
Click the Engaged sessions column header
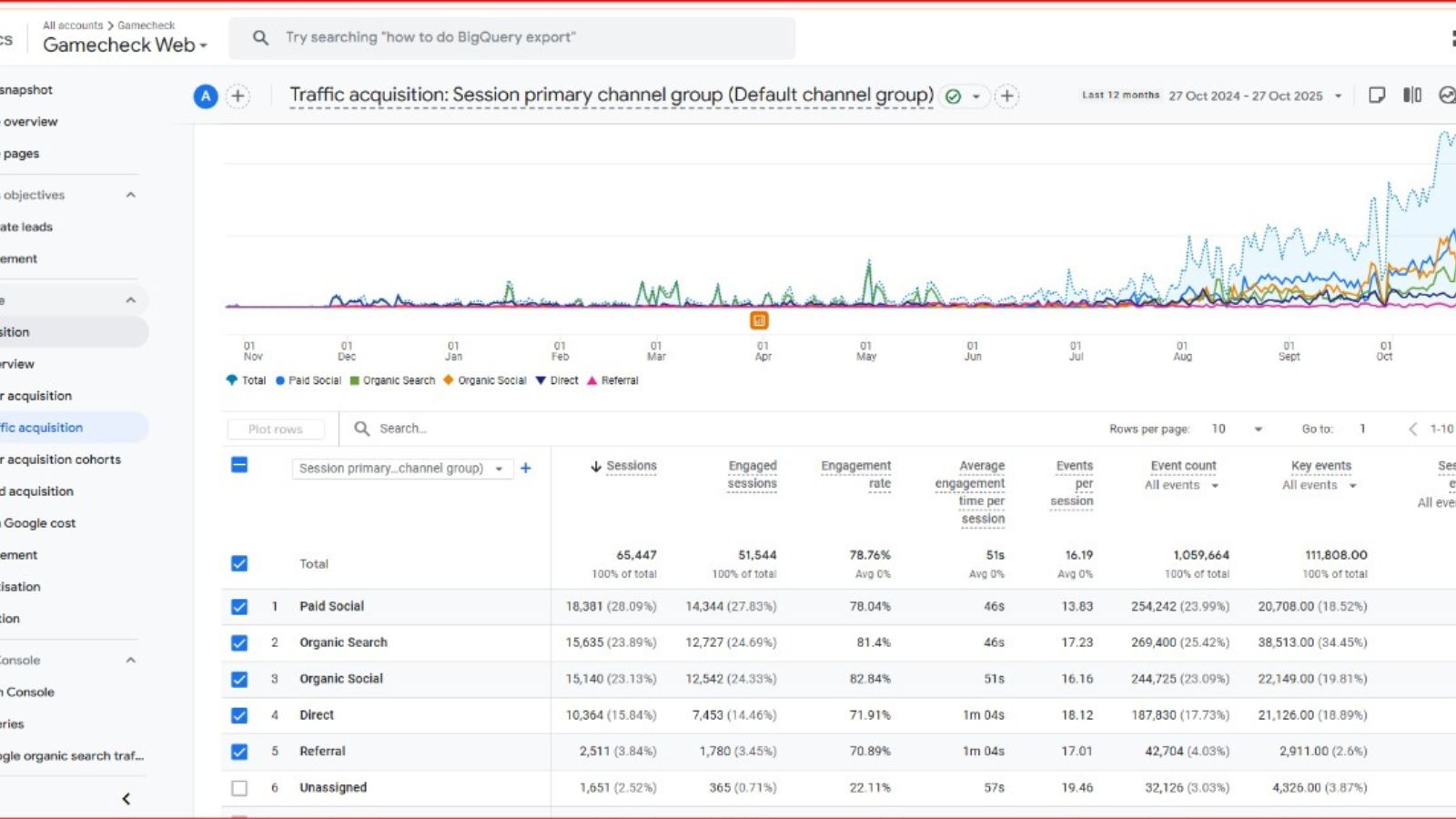752,474
